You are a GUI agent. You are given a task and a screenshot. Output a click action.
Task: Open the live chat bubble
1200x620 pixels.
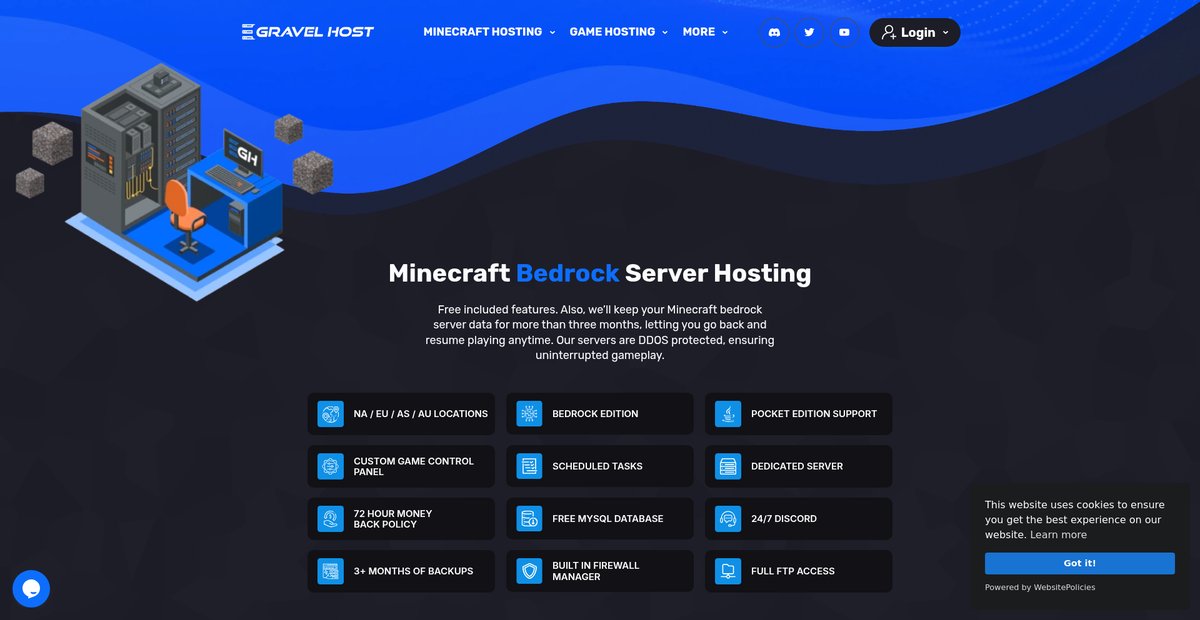(31, 589)
